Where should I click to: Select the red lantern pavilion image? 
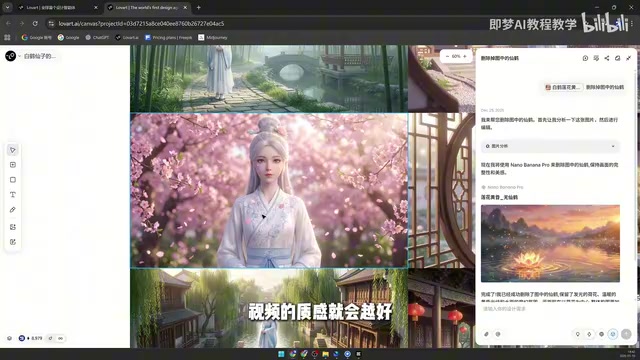442,308
